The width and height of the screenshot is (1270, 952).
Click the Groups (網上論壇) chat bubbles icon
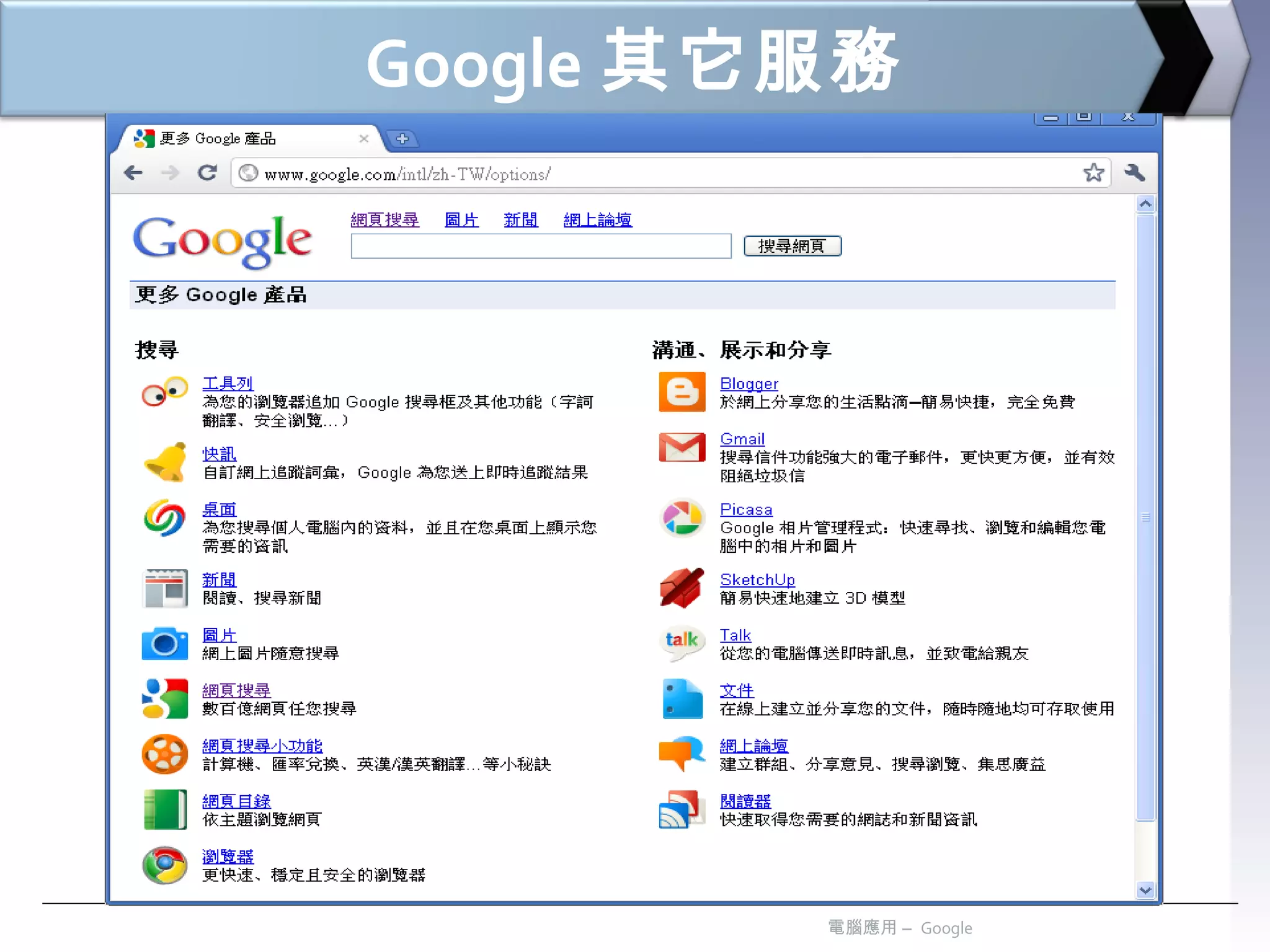[x=682, y=754]
